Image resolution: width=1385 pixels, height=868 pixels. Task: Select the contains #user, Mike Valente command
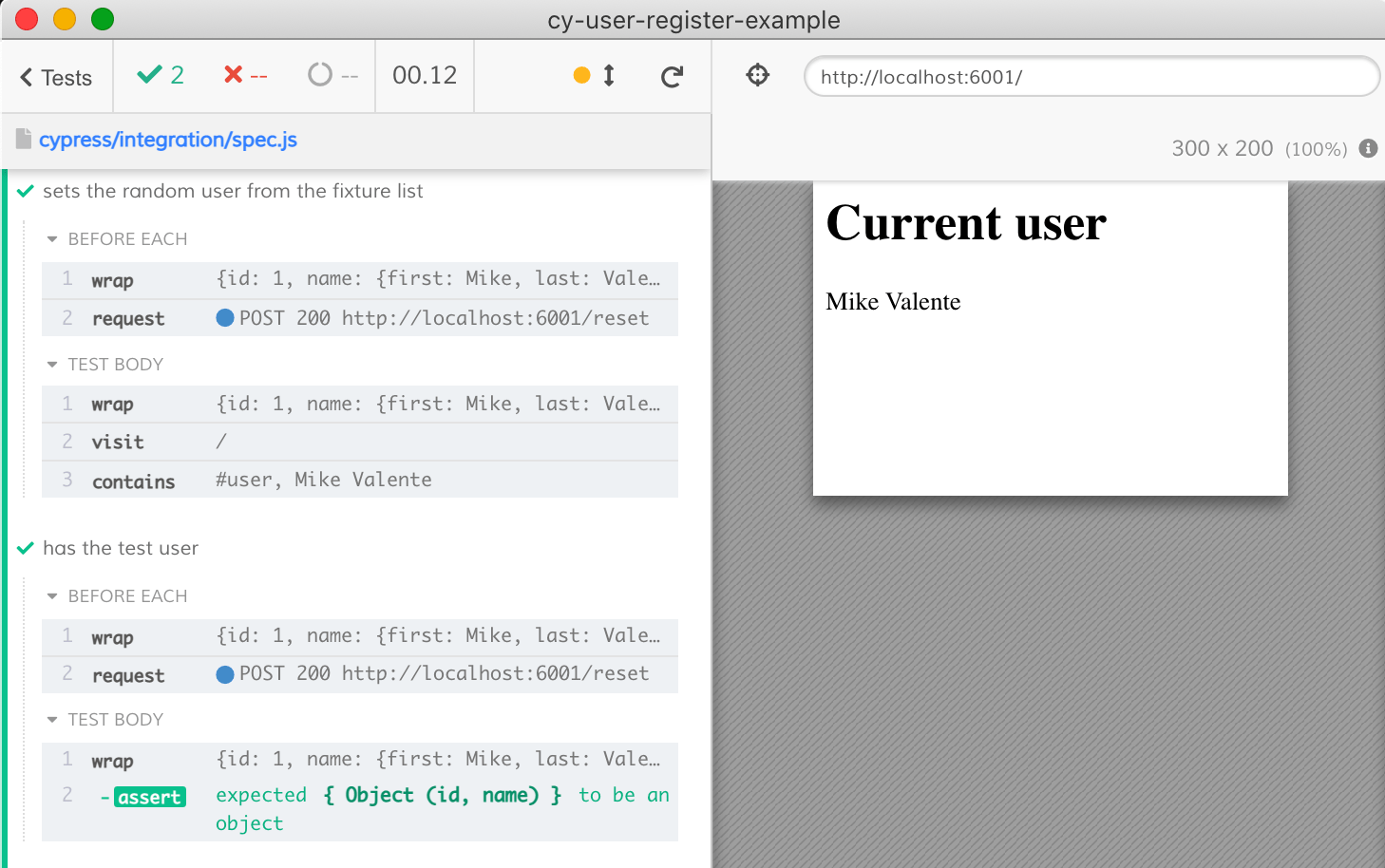[360, 480]
